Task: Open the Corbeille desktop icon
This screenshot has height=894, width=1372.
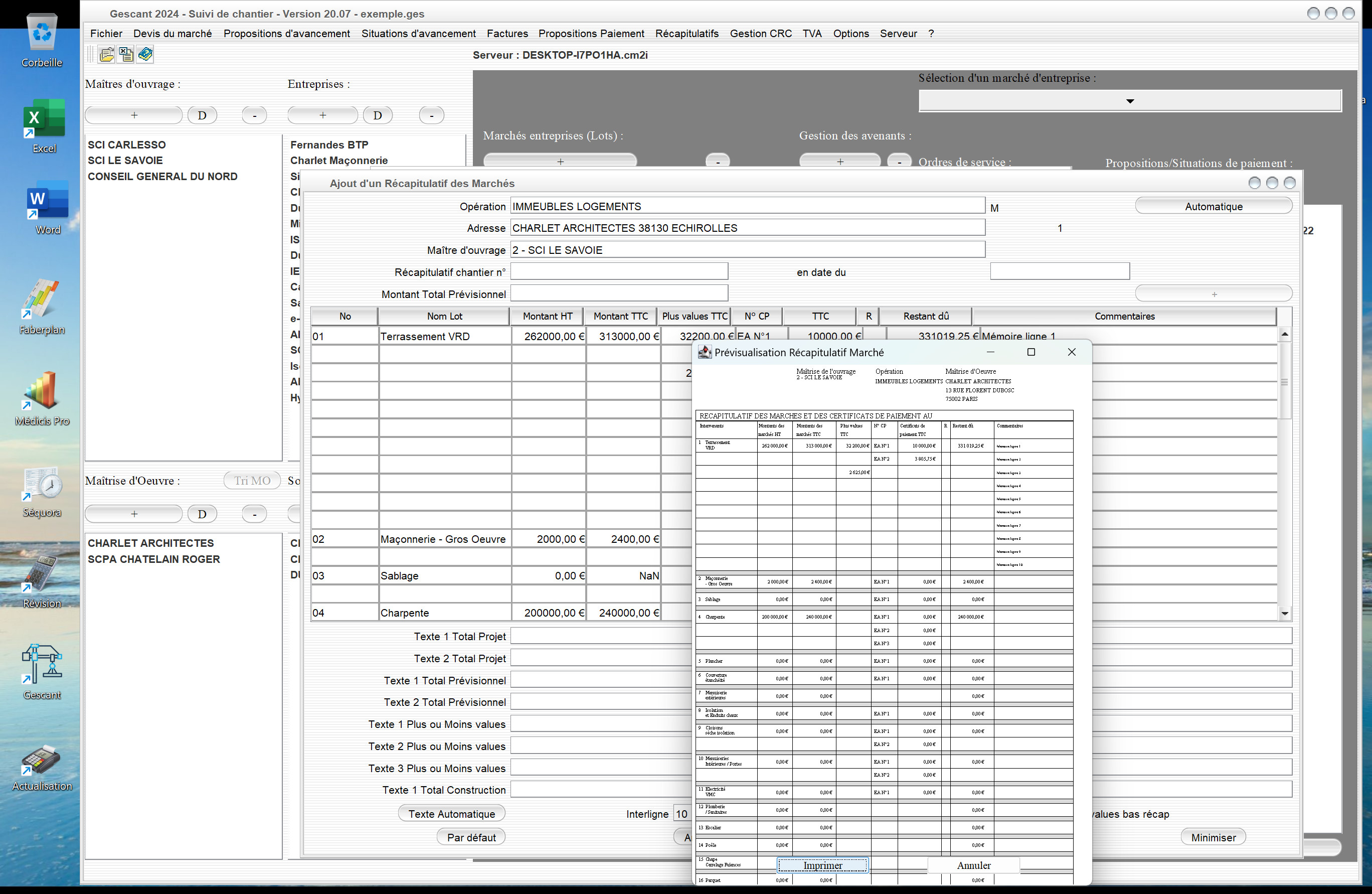Action: pyautogui.click(x=42, y=40)
